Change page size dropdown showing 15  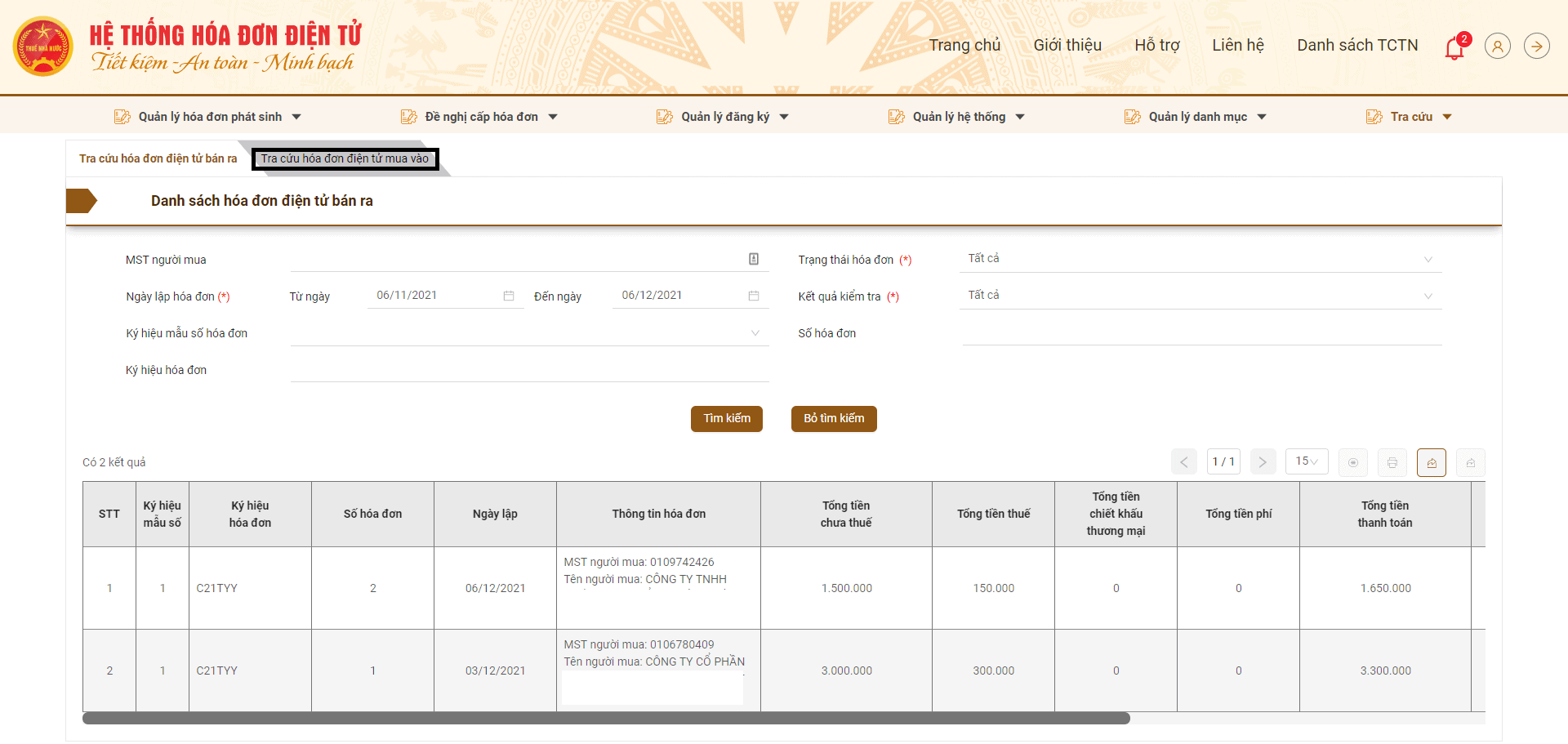click(1307, 461)
